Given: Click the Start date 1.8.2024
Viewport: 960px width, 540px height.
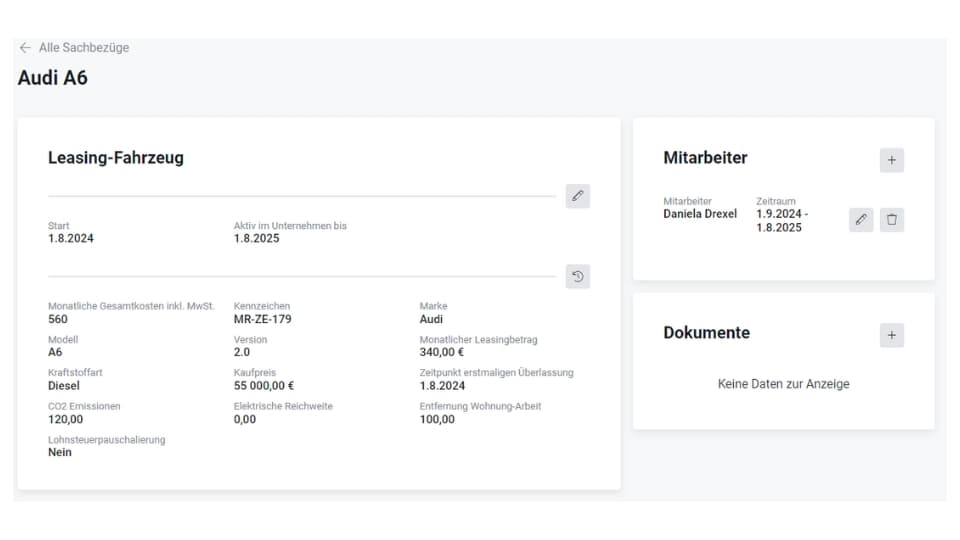Looking at the screenshot, I should click(71, 239).
